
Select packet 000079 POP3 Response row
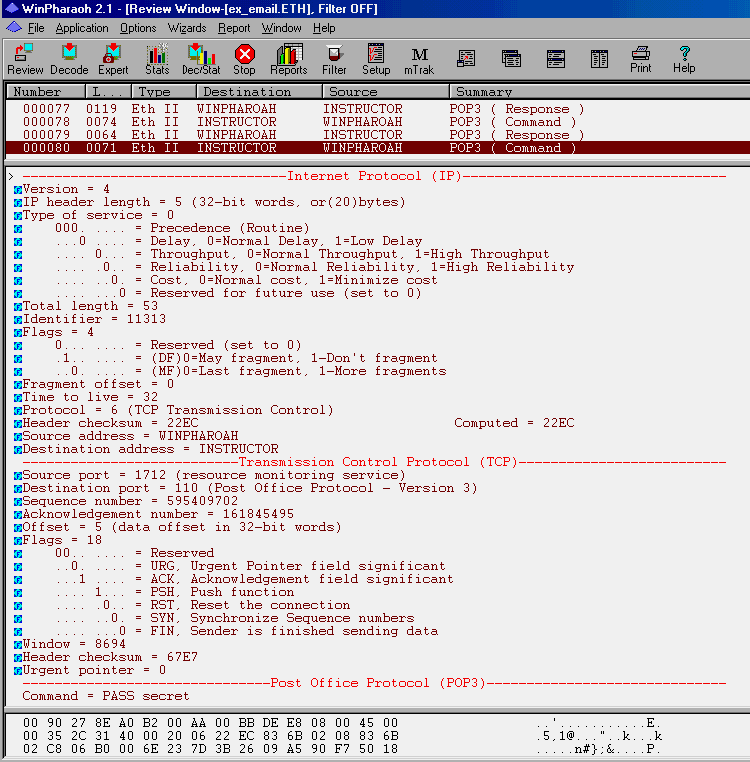click(x=300, y=135)
